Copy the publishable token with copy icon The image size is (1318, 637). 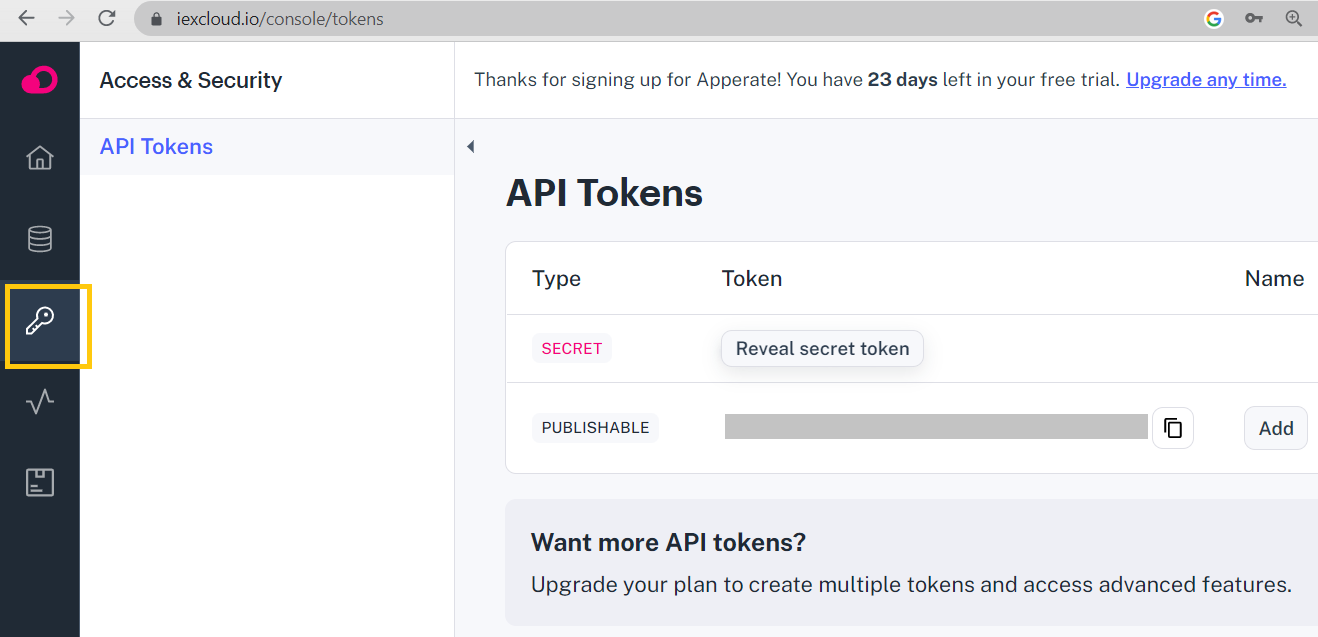point(1173,428)
